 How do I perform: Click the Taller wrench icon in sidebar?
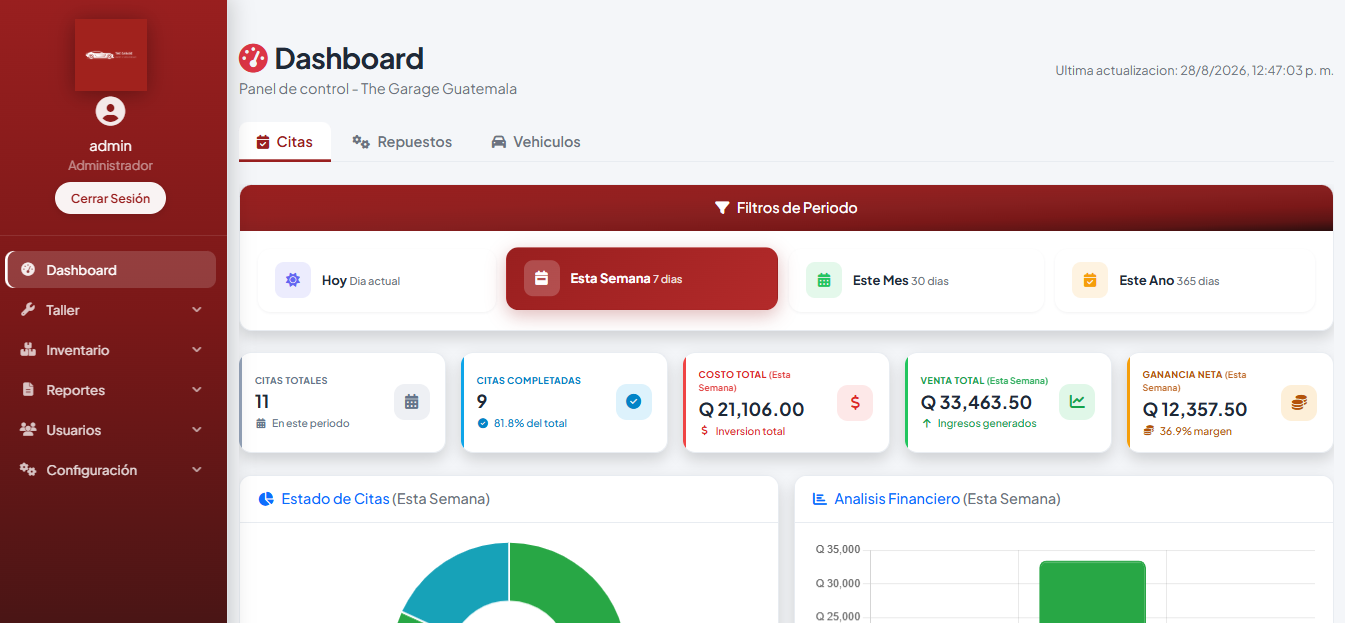28,310
